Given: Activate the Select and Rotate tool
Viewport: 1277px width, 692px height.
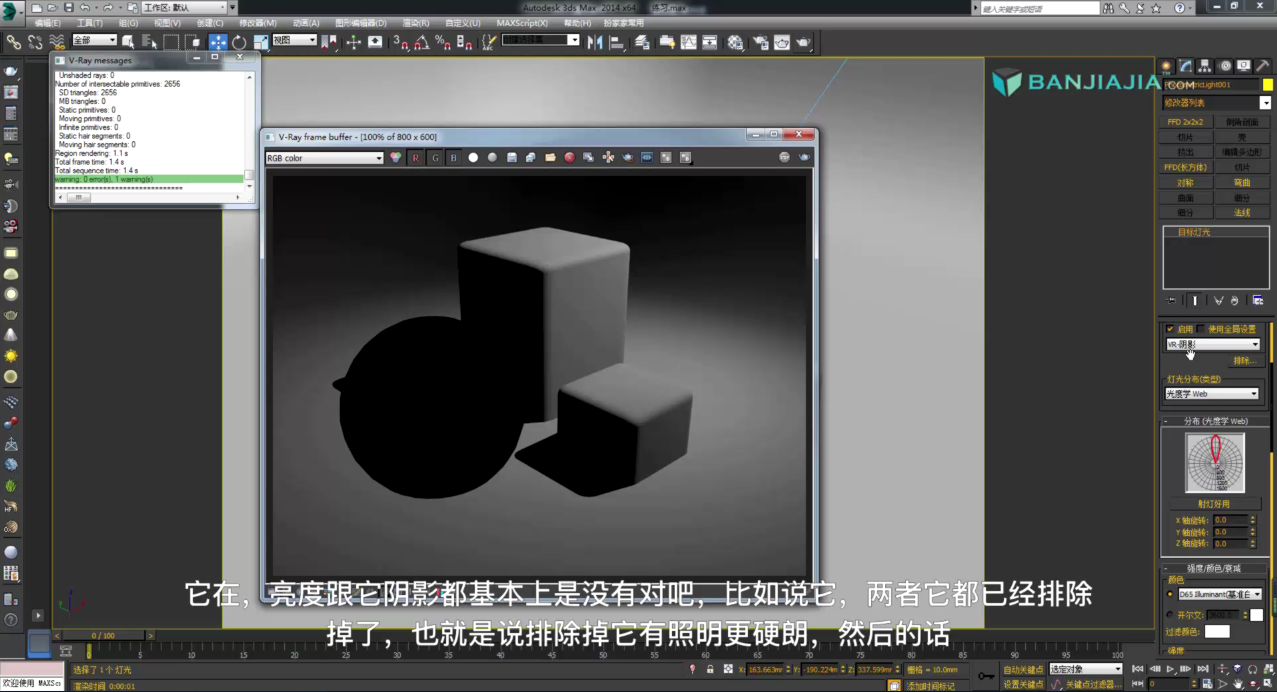Looking at the screenshot, I should click(239, 42).
